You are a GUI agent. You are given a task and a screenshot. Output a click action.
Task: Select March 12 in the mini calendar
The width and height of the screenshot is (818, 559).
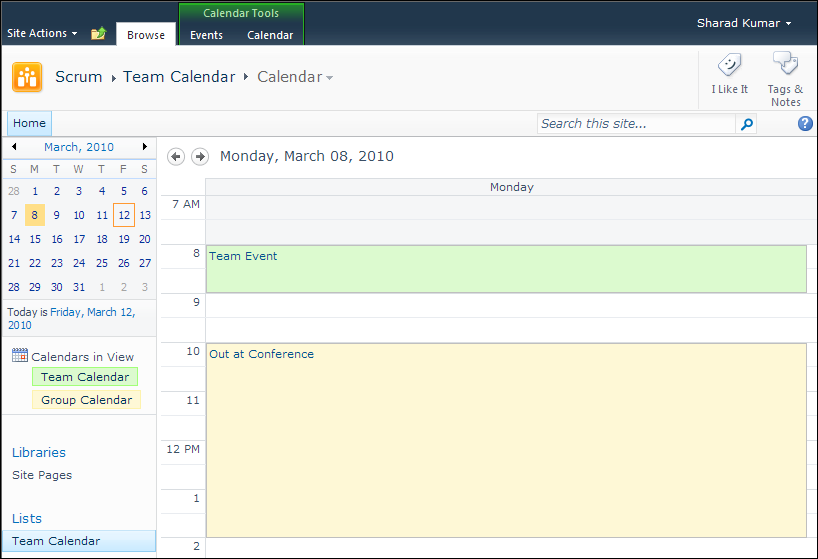point(124,215)
